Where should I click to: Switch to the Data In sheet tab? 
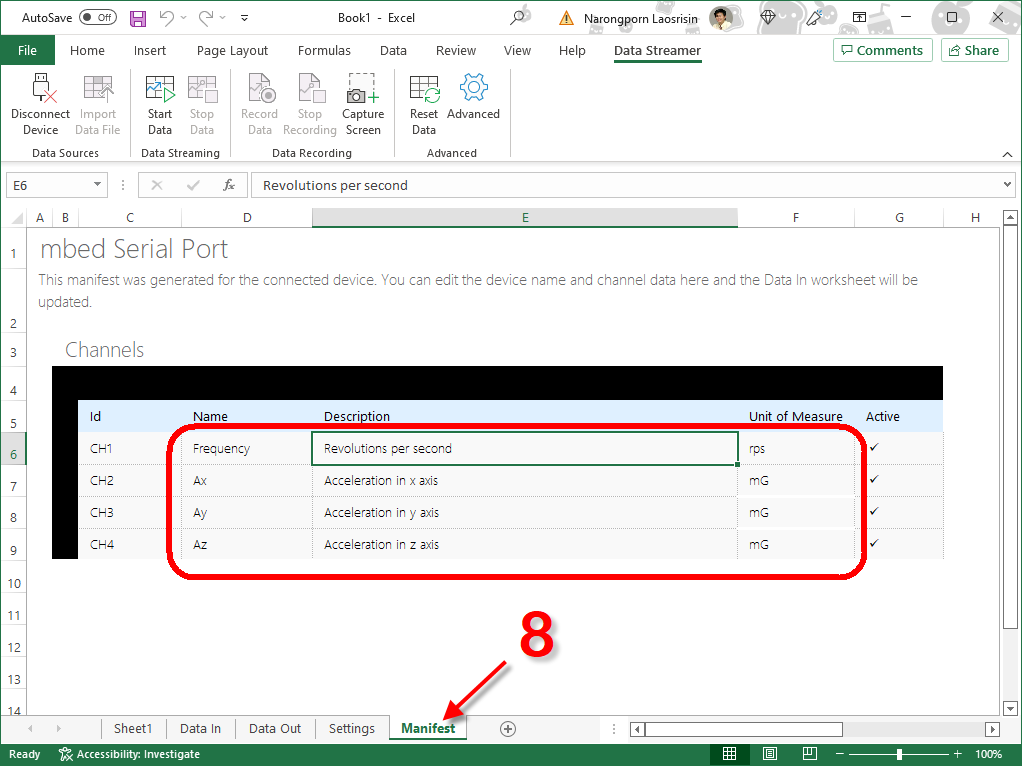[200, 729]
